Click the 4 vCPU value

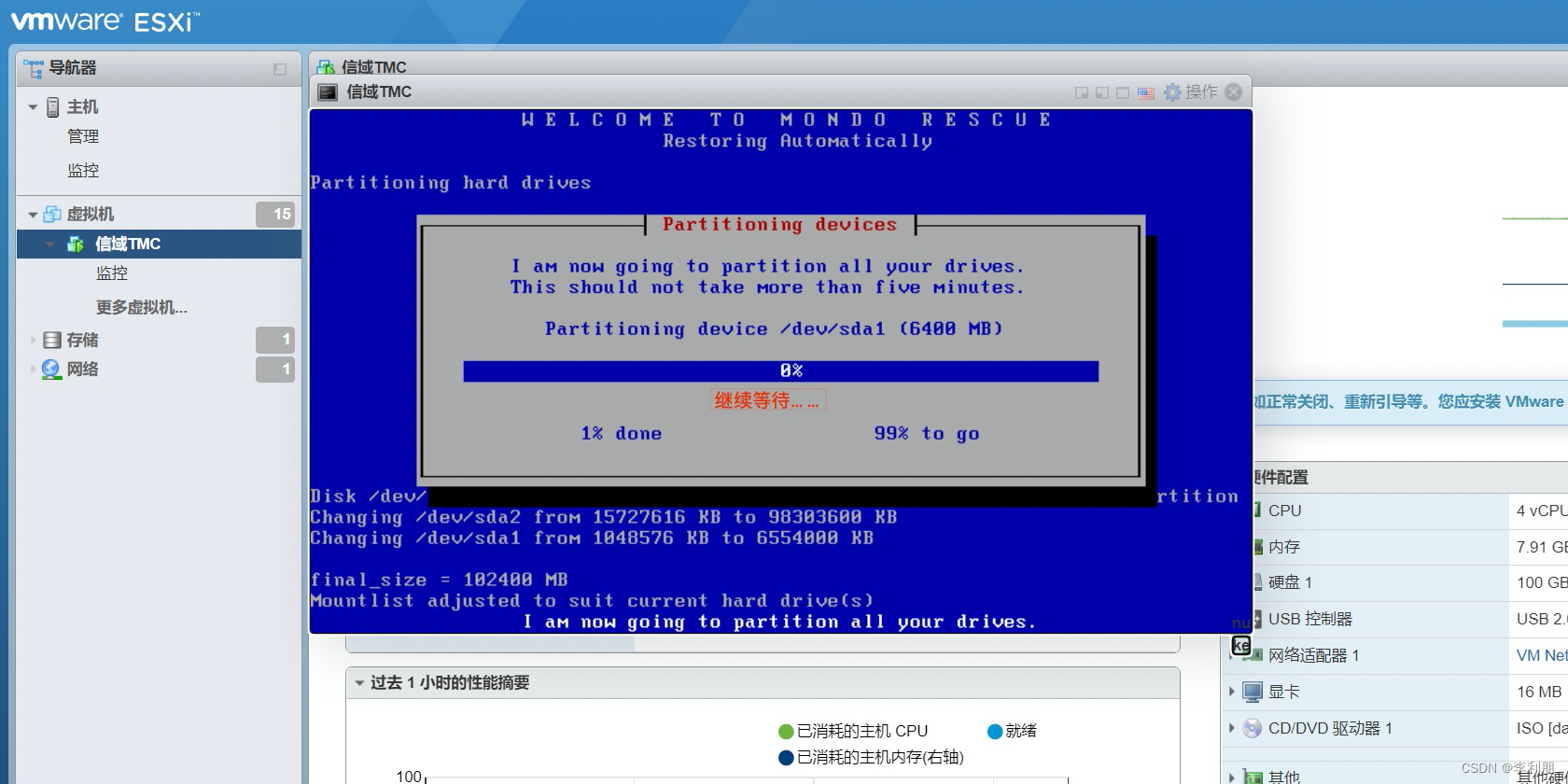(1542, 511)
